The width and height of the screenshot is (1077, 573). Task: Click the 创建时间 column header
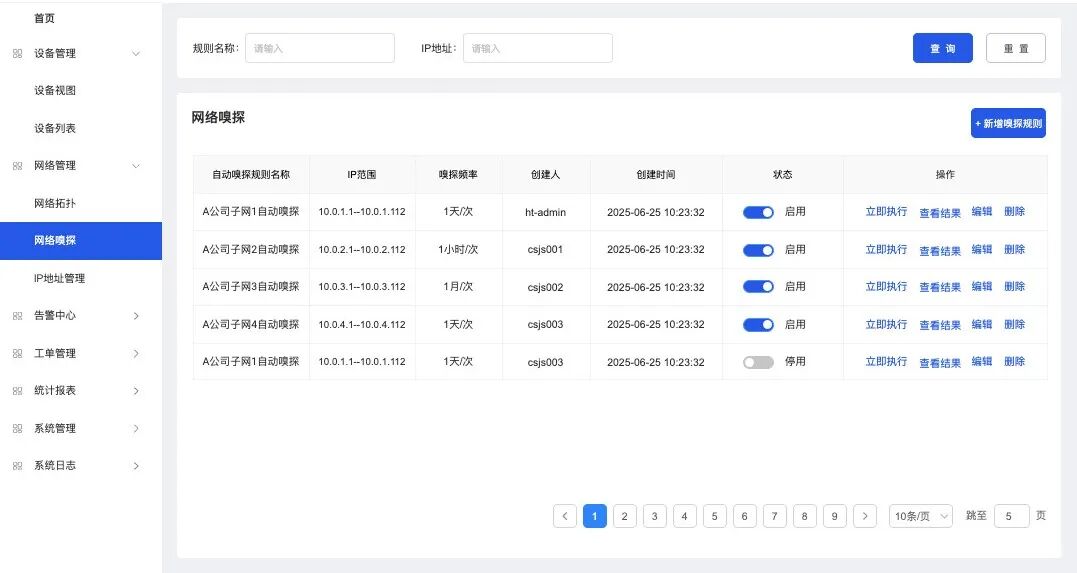[x=656, y=175]
